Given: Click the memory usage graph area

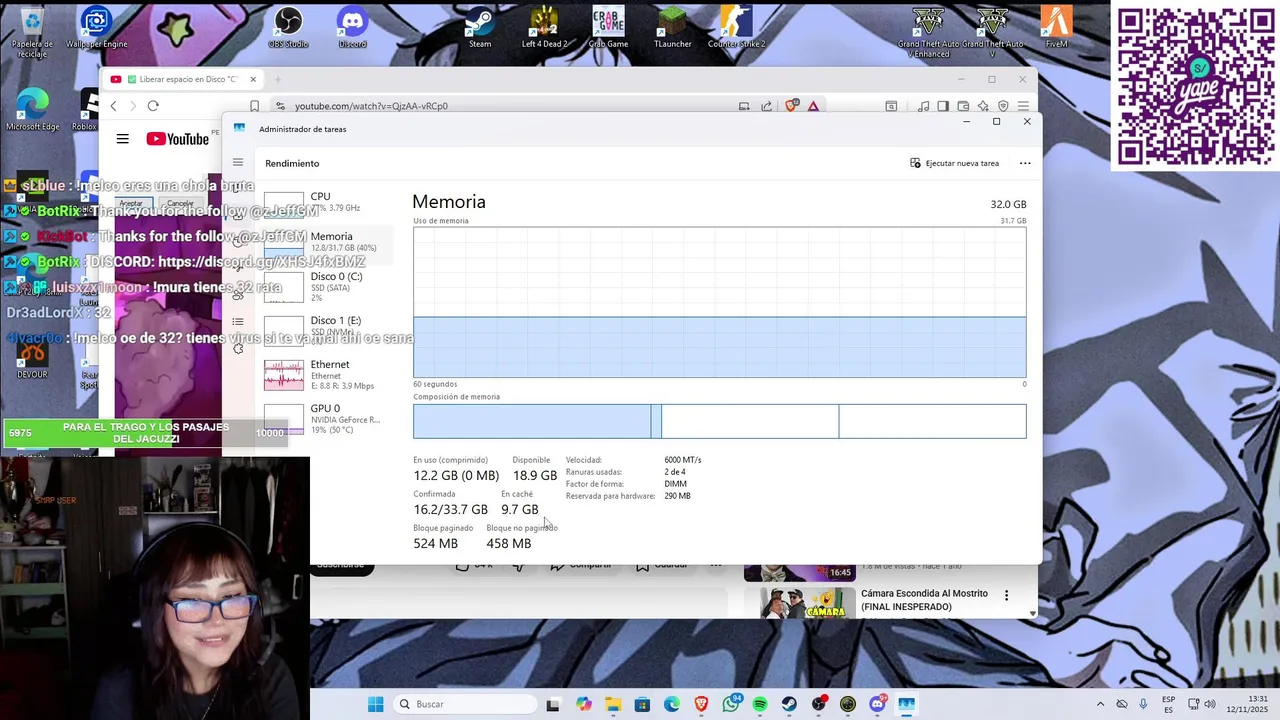Looking at the screenshot, I should click(719, 302).
